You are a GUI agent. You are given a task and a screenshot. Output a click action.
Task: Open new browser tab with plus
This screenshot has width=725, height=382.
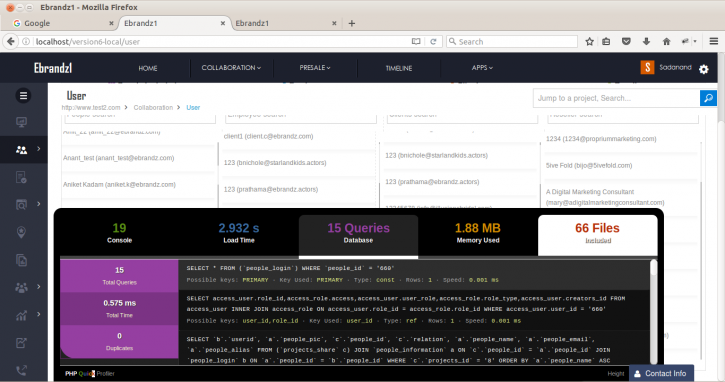click(352, 23)
